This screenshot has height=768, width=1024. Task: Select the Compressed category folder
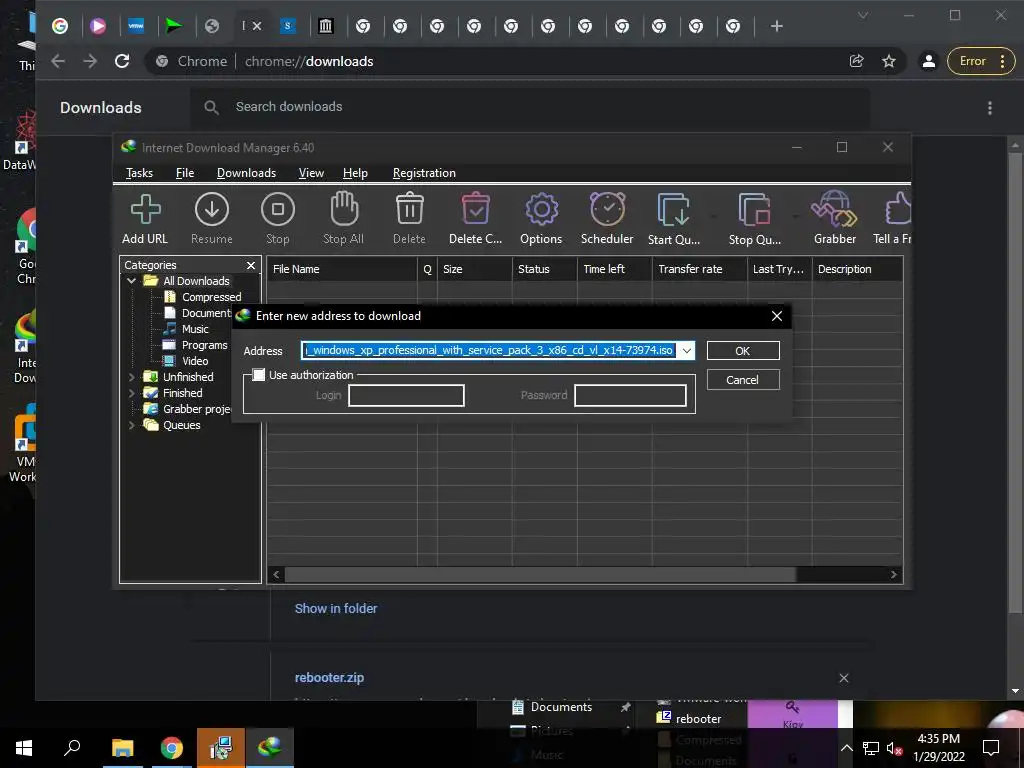click(212, 297)
